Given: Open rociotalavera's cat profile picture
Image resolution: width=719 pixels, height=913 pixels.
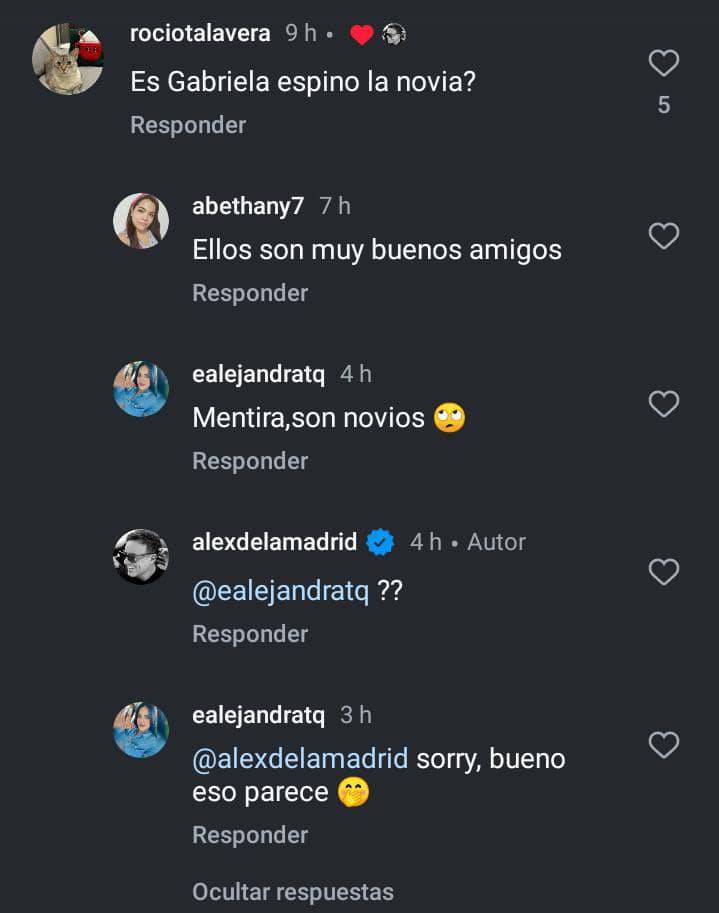Looking at the screenshot, I should [x=67, y=59].
